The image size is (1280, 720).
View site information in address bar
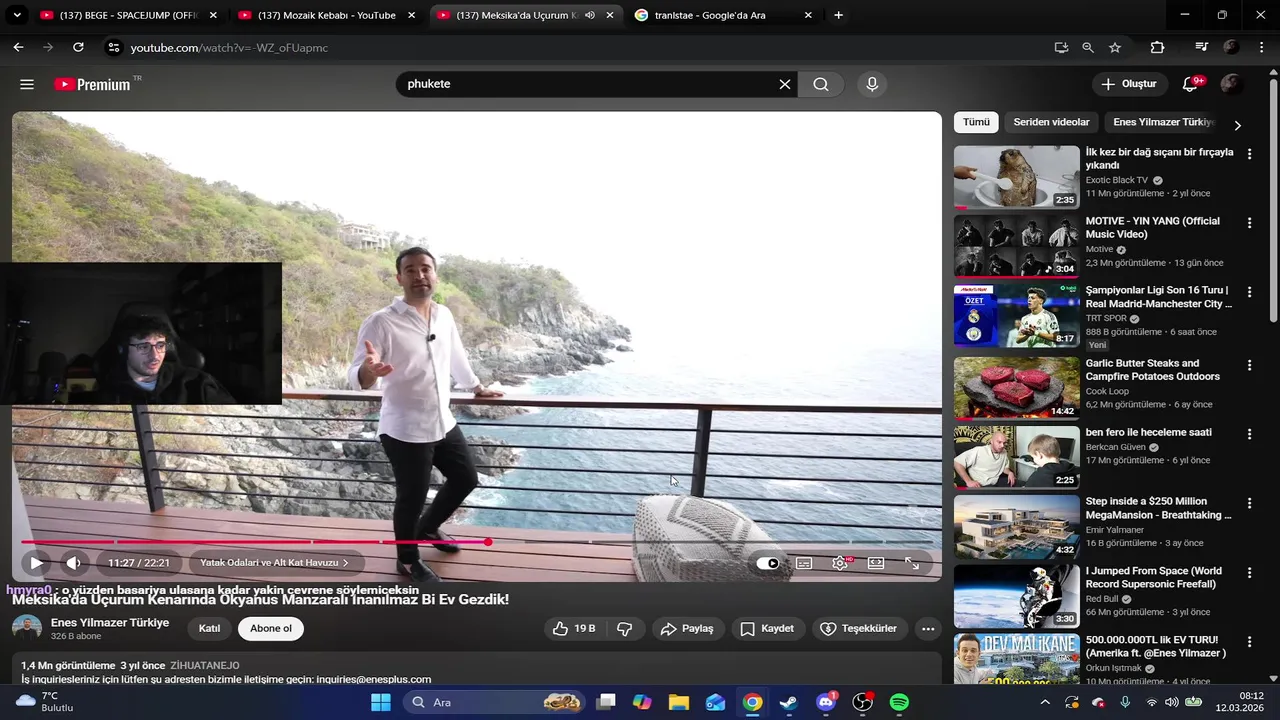[x=113, y=47]
